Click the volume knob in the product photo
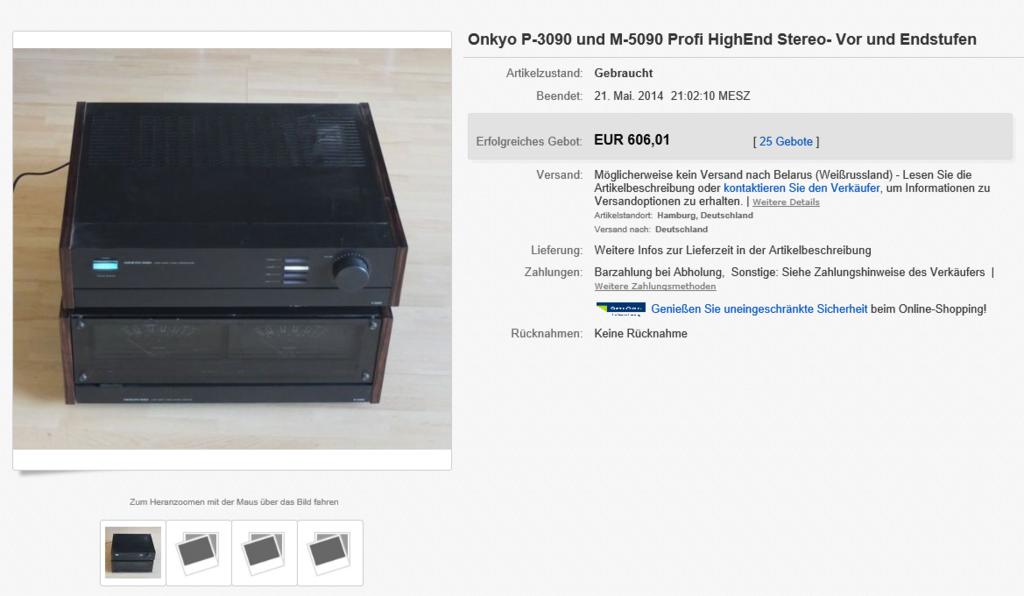 (350, 269)
